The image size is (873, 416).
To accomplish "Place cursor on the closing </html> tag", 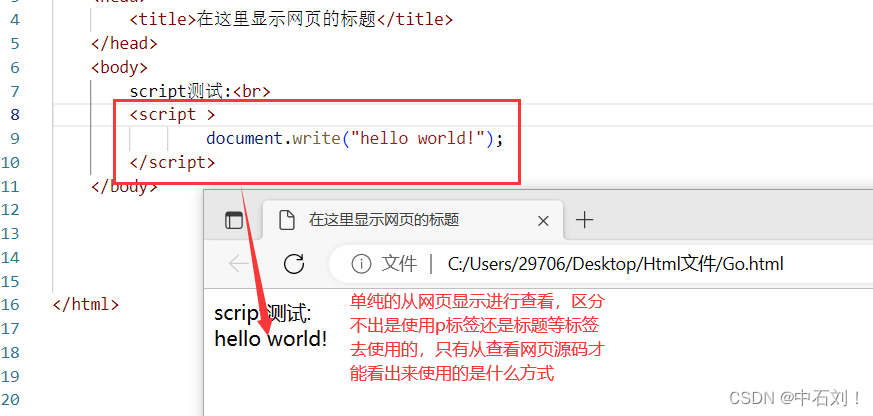I will (x=86, y=305).
